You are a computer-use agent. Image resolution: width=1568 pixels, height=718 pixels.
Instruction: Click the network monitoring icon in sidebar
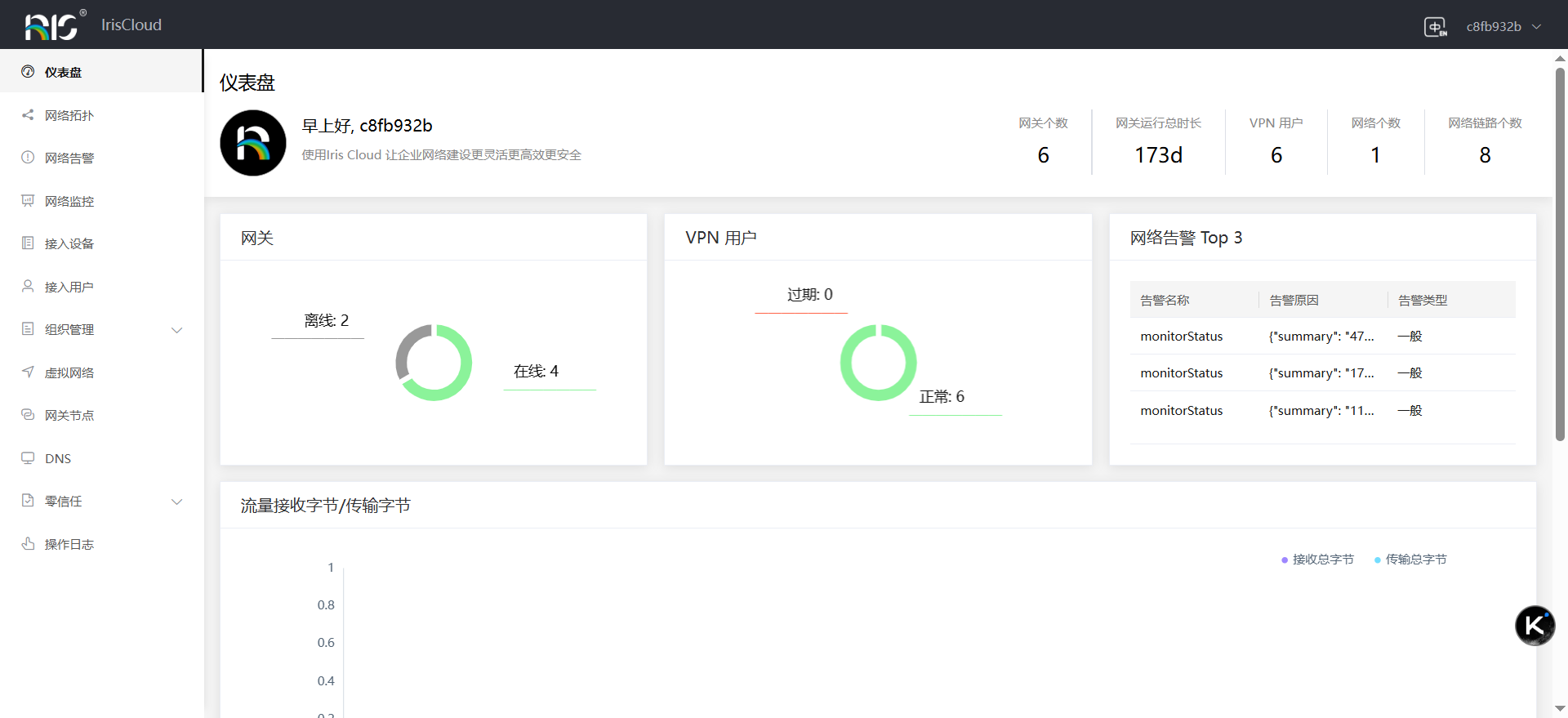(x=28, y=201)
